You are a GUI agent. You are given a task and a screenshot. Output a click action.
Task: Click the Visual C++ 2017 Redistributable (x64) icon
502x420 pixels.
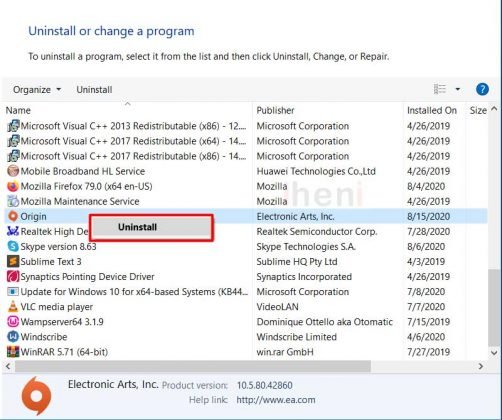coord(13,141)
